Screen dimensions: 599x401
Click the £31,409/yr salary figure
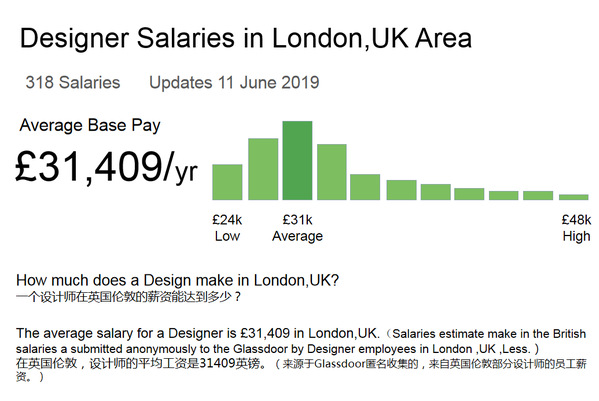[x=106, y=167]
